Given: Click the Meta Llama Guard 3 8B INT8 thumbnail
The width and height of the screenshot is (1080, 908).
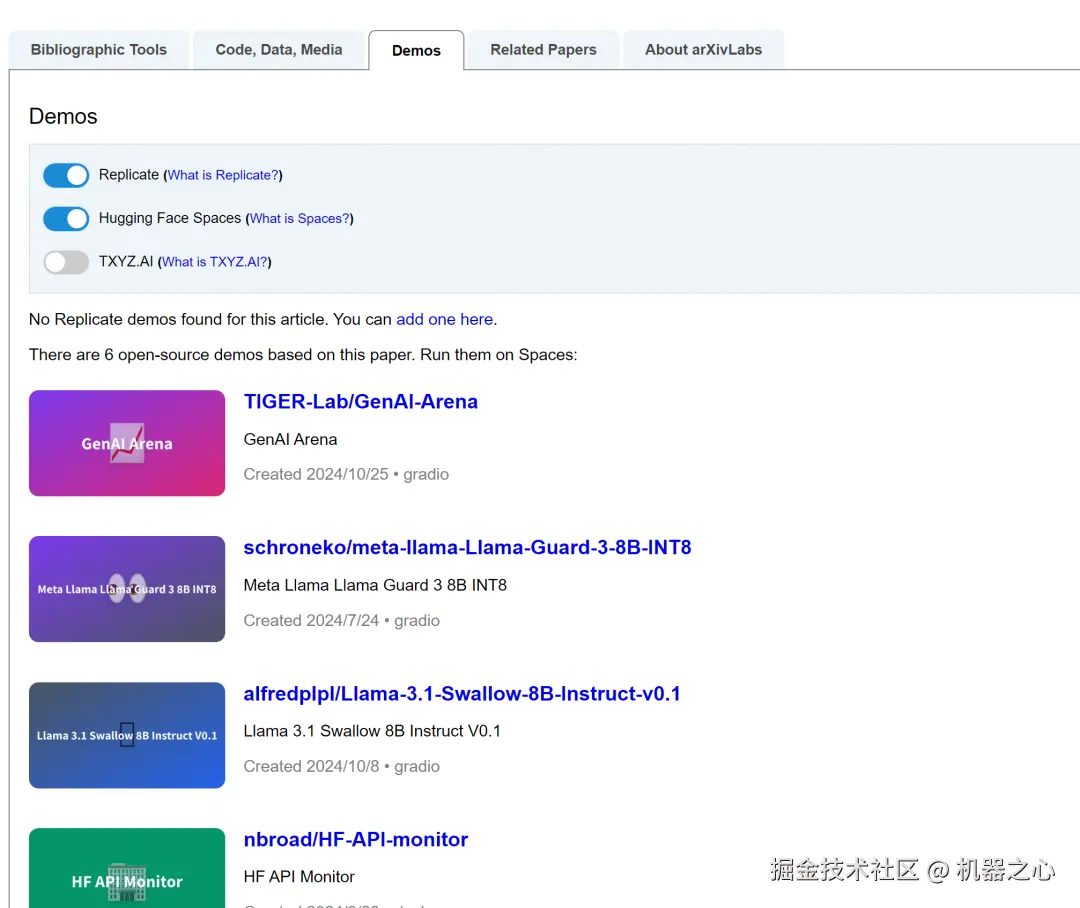Looking at the screenshot, I should pos(127,589).
